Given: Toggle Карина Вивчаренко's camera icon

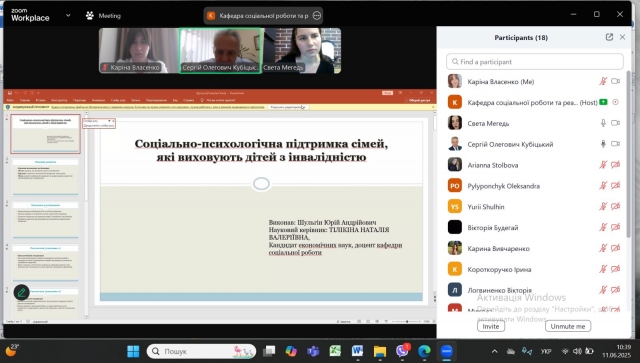Looking at the screenshot, I should (x=616, y=248).
